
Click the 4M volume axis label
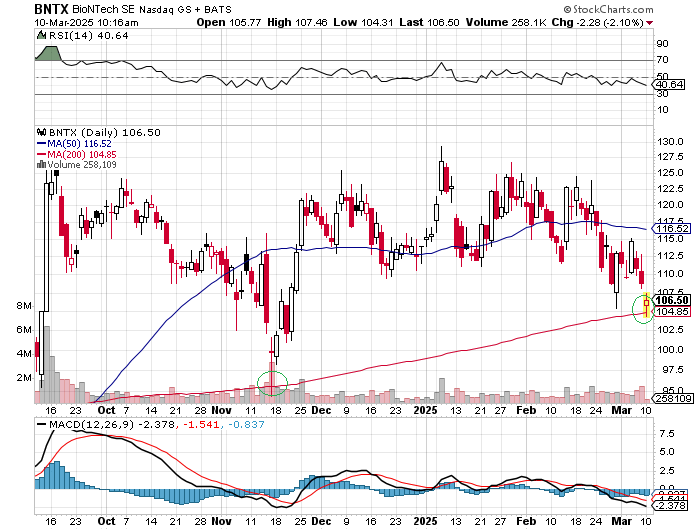[x=24, y=354]
